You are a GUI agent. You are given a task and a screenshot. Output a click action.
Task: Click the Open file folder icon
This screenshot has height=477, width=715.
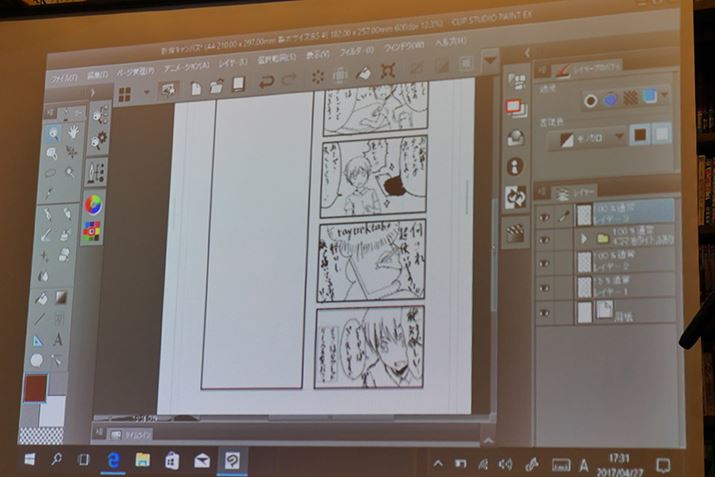pyautogui.click(x=217, y=87)
